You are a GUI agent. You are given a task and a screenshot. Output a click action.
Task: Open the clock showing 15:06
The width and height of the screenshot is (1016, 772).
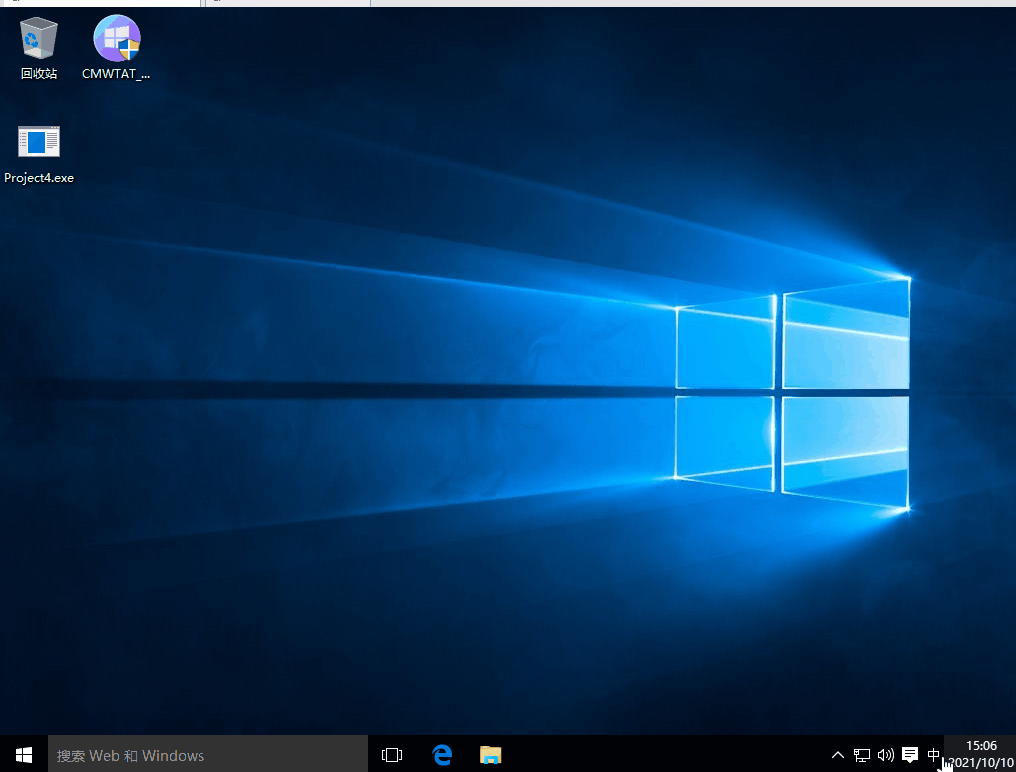coord(980,754)
